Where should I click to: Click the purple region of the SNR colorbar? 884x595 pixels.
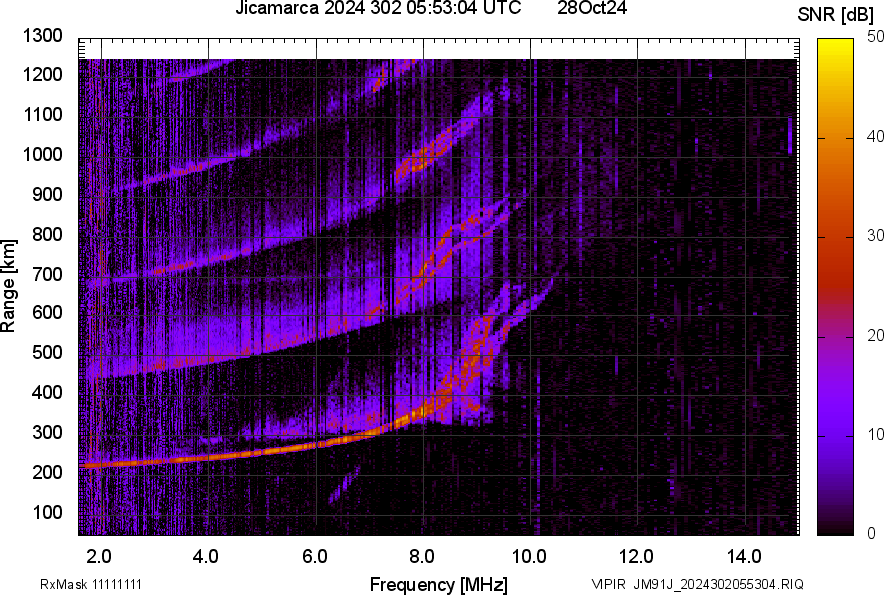coord(836,389)
